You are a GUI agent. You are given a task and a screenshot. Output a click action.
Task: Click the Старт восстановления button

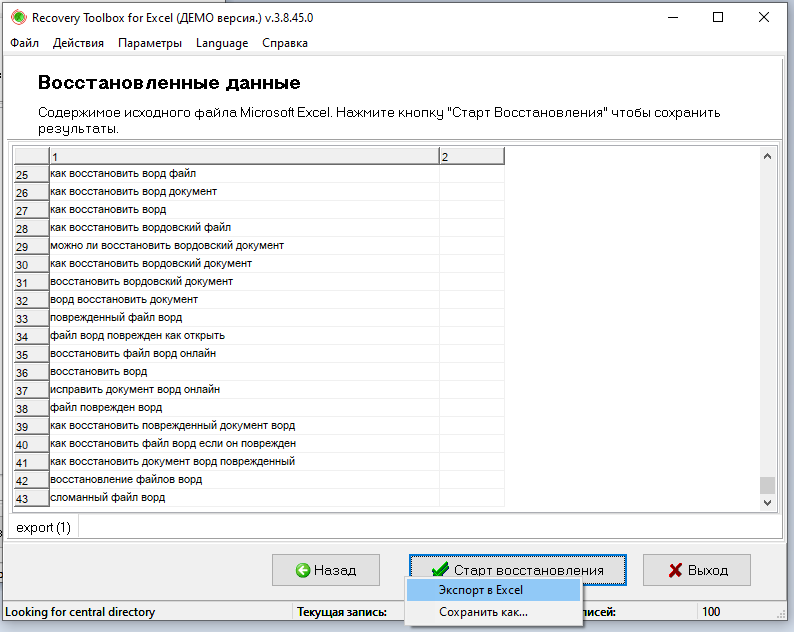pyautogui.click(x=518, y=566)
